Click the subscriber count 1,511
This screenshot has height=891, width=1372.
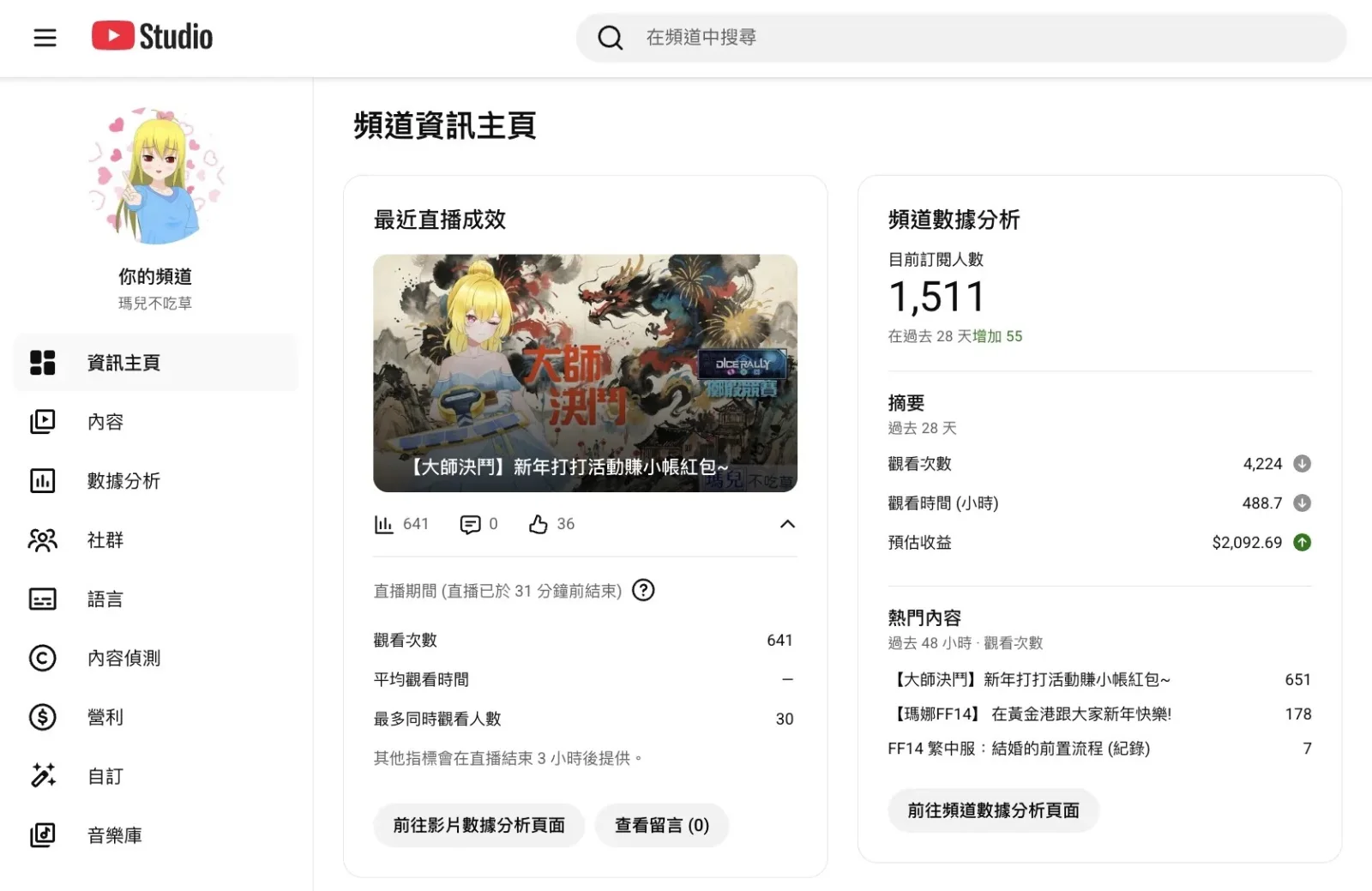tap(936, 298)
